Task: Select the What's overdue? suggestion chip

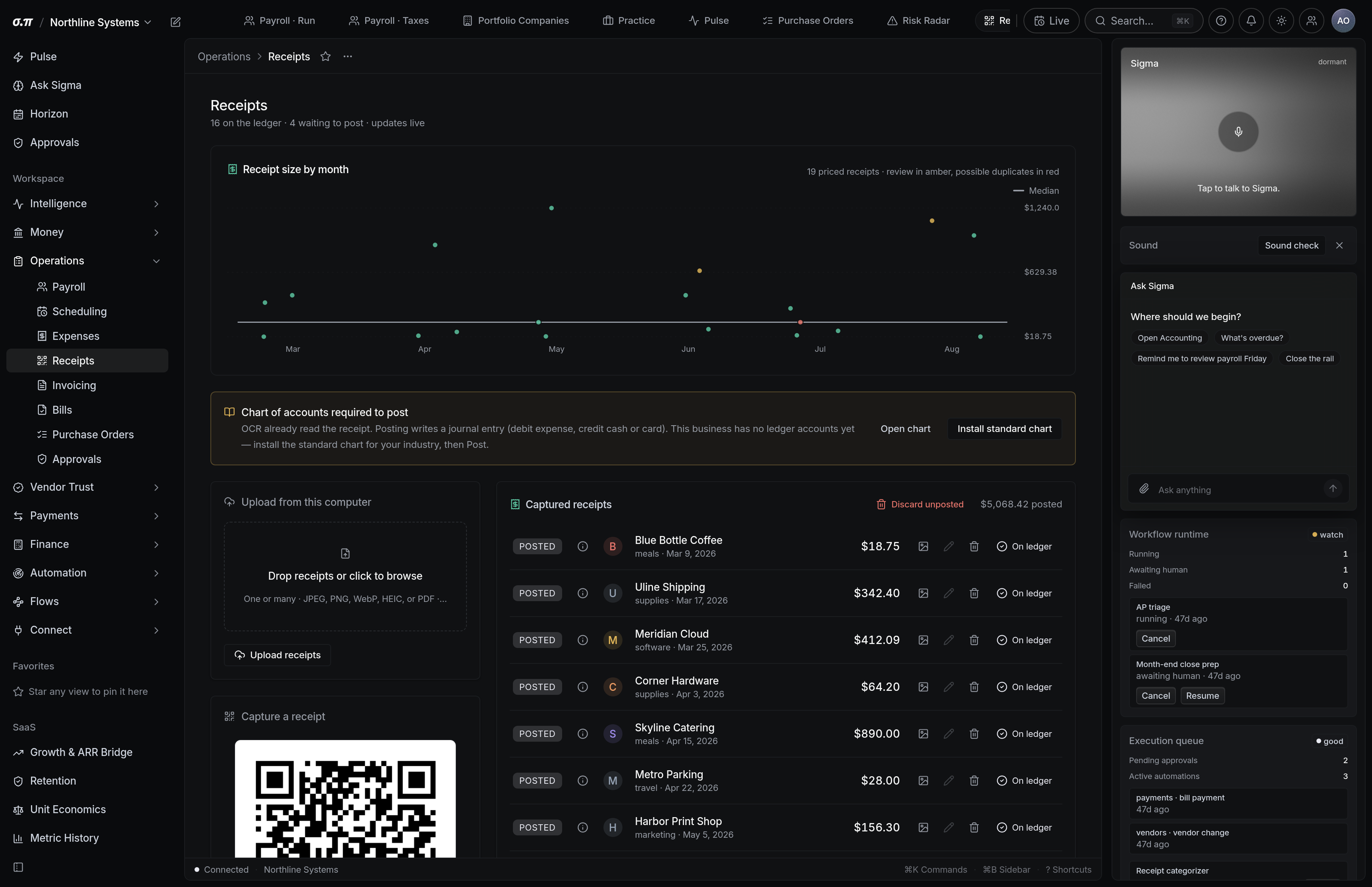Action: [x=1252, y=338]
